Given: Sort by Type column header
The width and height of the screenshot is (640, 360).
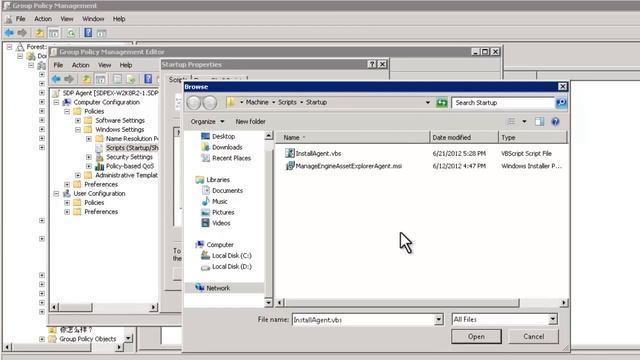Looking at the screenshot, I should tap(532, 138).
